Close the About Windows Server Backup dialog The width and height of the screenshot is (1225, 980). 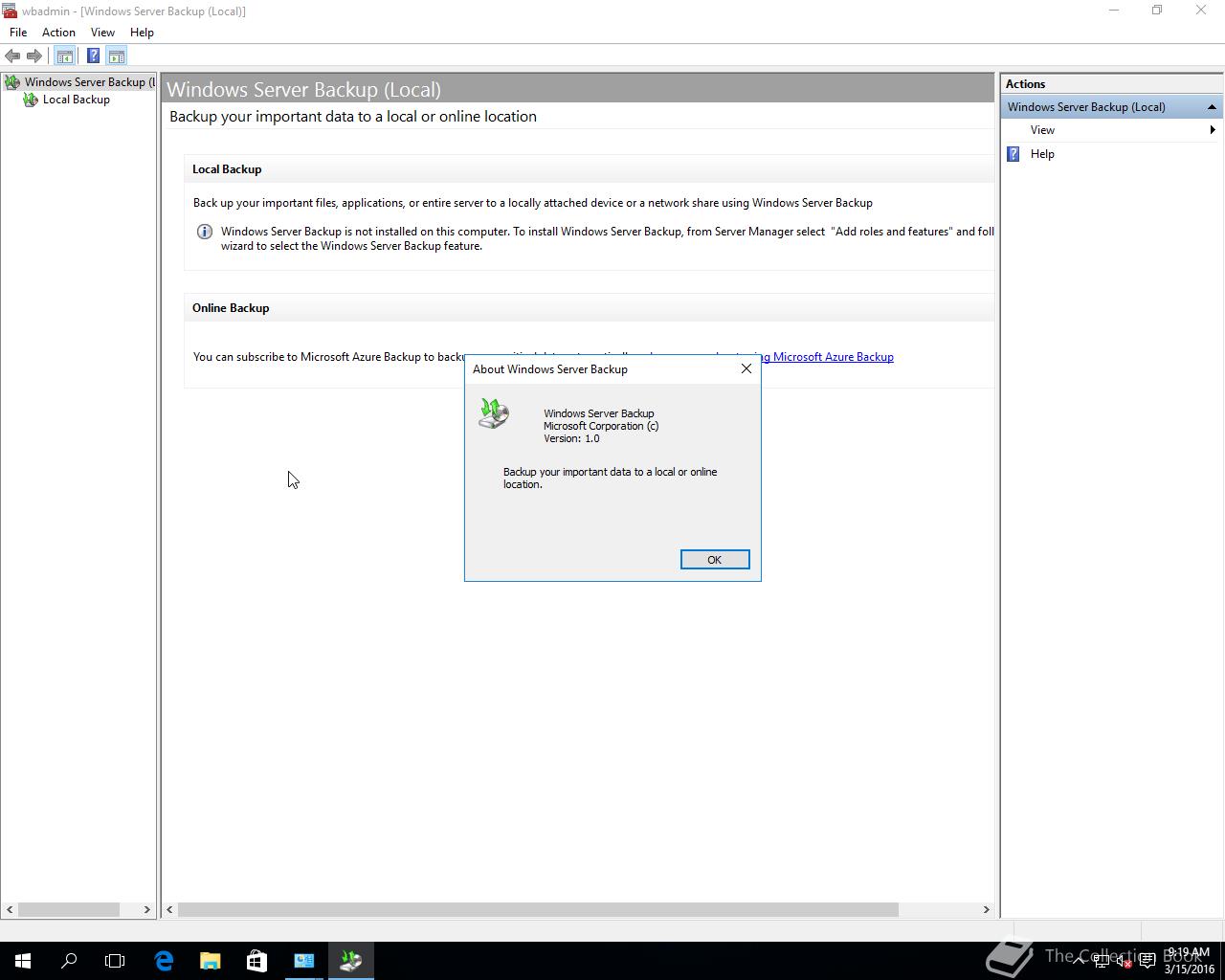[746, 368]
